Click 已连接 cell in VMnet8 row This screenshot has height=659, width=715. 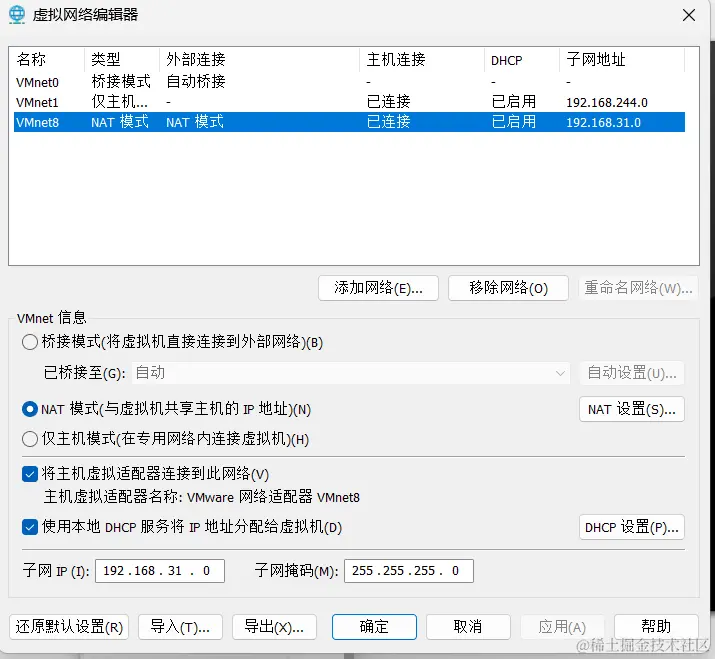(x=389, y=122)
